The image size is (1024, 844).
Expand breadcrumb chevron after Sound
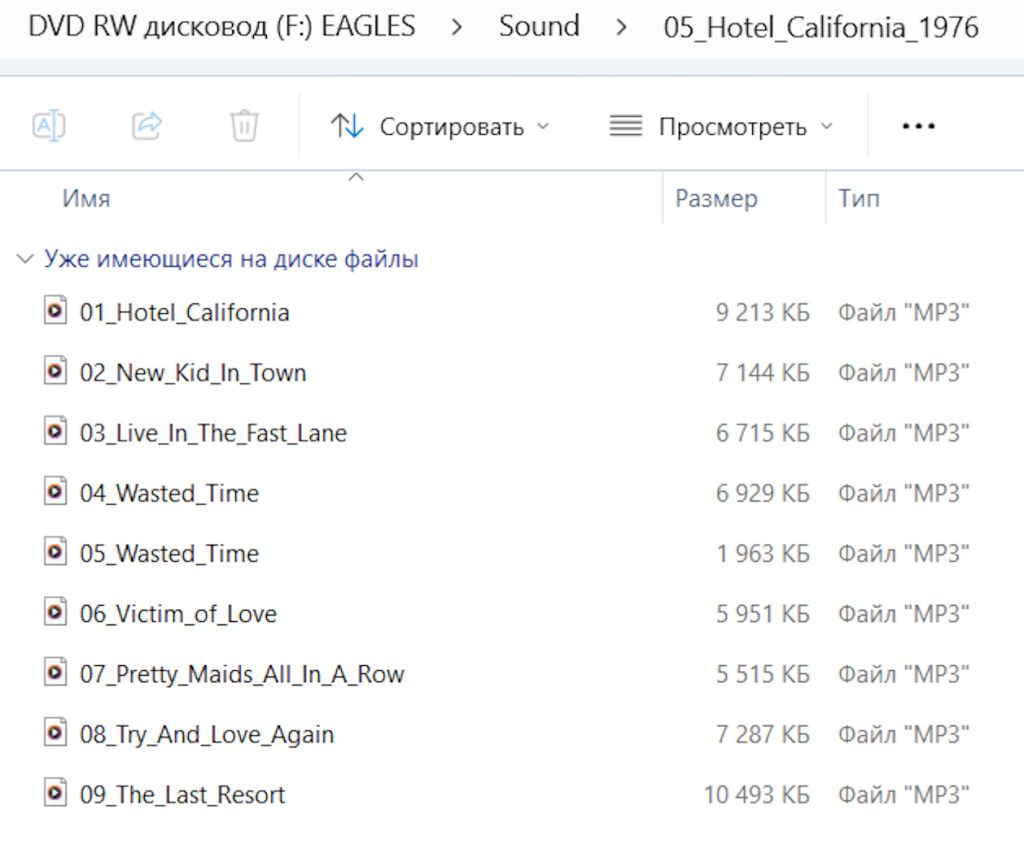pos(621,27)
